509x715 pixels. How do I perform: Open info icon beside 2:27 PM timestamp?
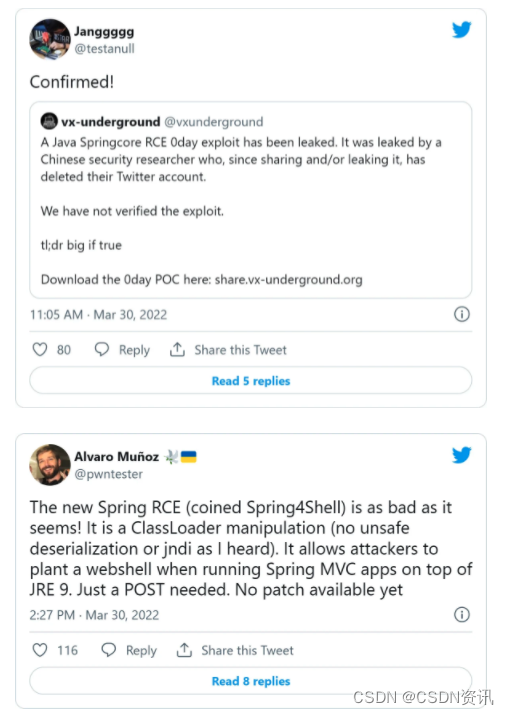coord(462,615)
